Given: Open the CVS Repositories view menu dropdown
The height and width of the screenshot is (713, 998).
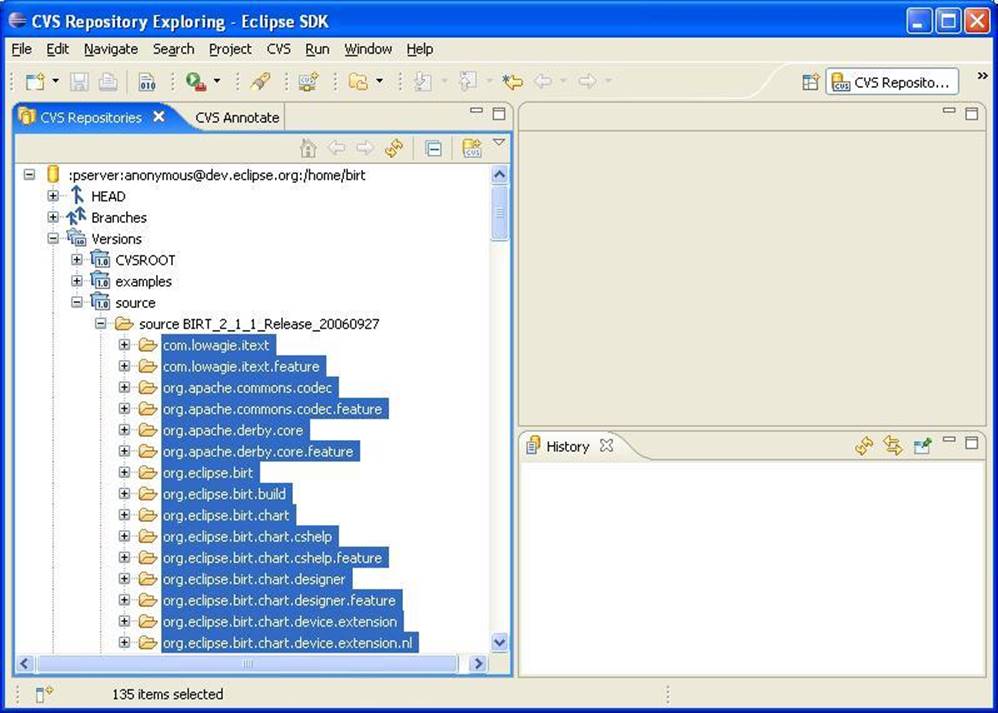Looking at the screenshot, I should [499, 143].
